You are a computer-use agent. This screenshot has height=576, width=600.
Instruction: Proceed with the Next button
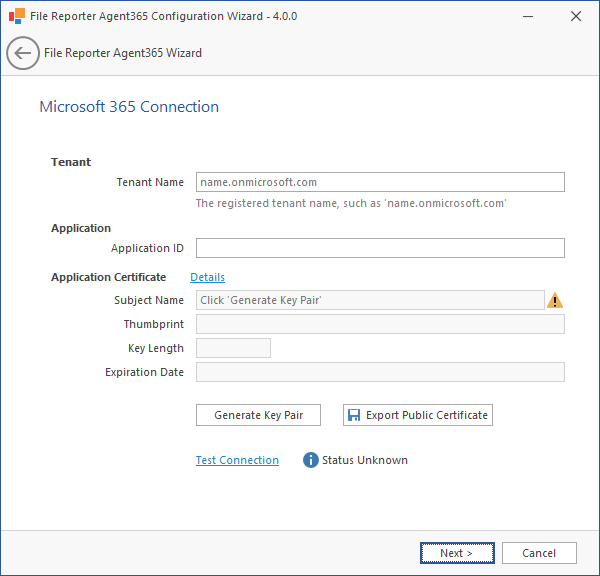click(x=456, y=553)
